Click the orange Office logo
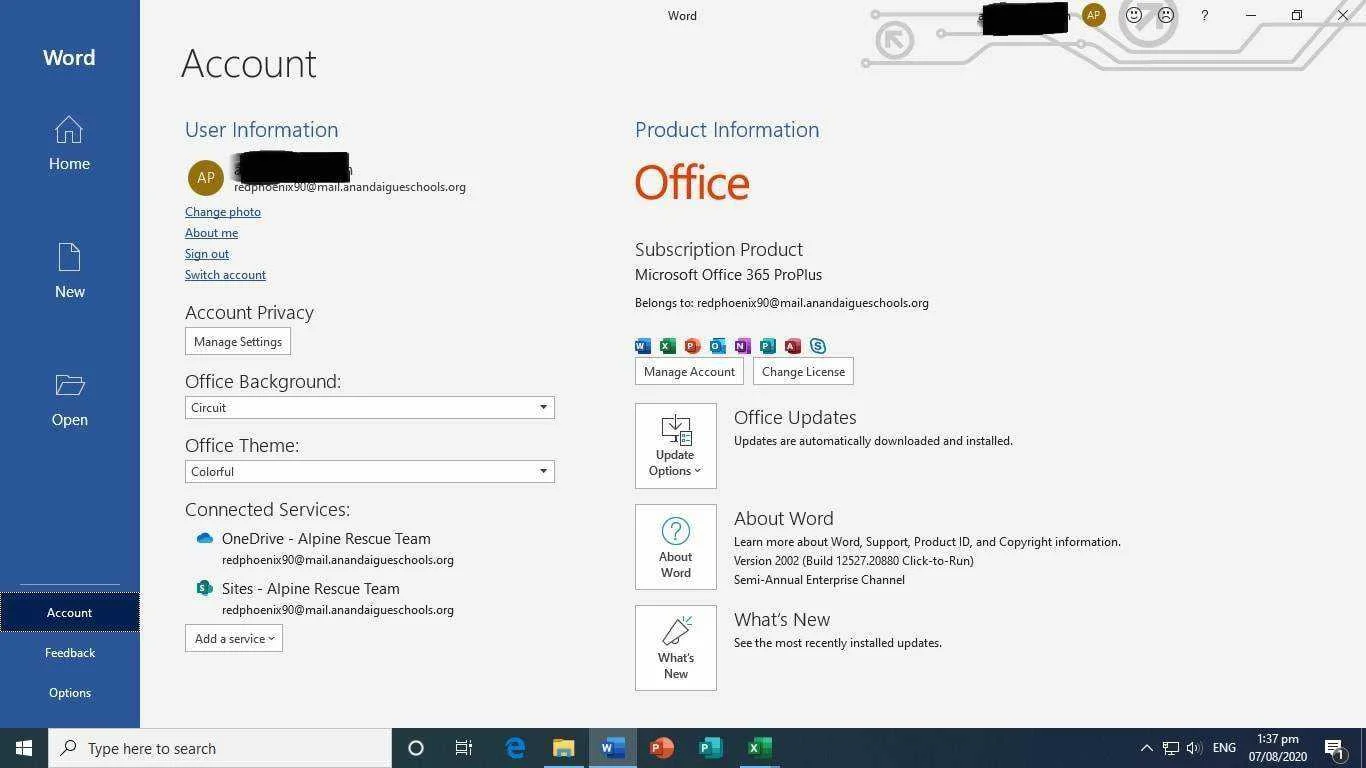This screenshot has height=768, width=1366. pyautogui.click(x=692, y=183)
